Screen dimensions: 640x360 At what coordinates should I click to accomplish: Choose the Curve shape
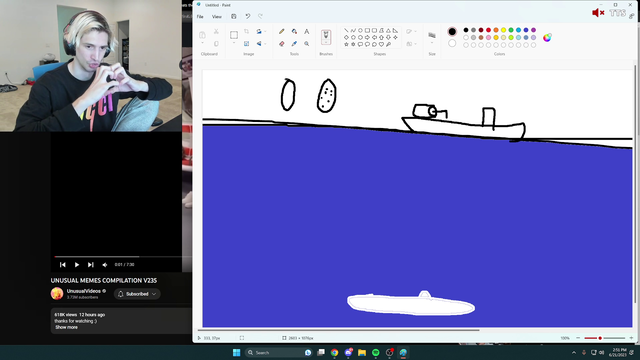[353, 30]
